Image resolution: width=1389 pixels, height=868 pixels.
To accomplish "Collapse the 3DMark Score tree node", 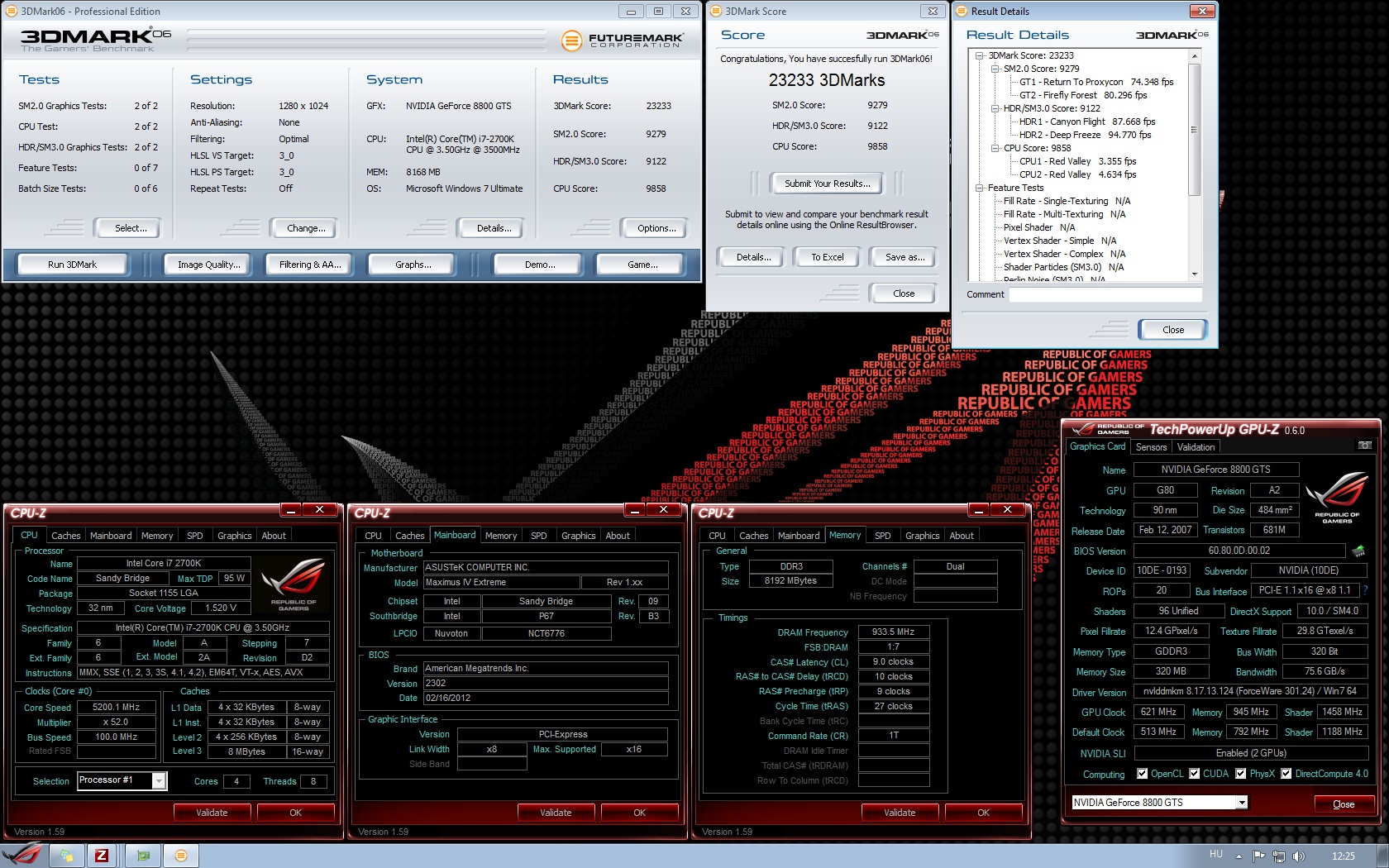I will tap(980, 56).
